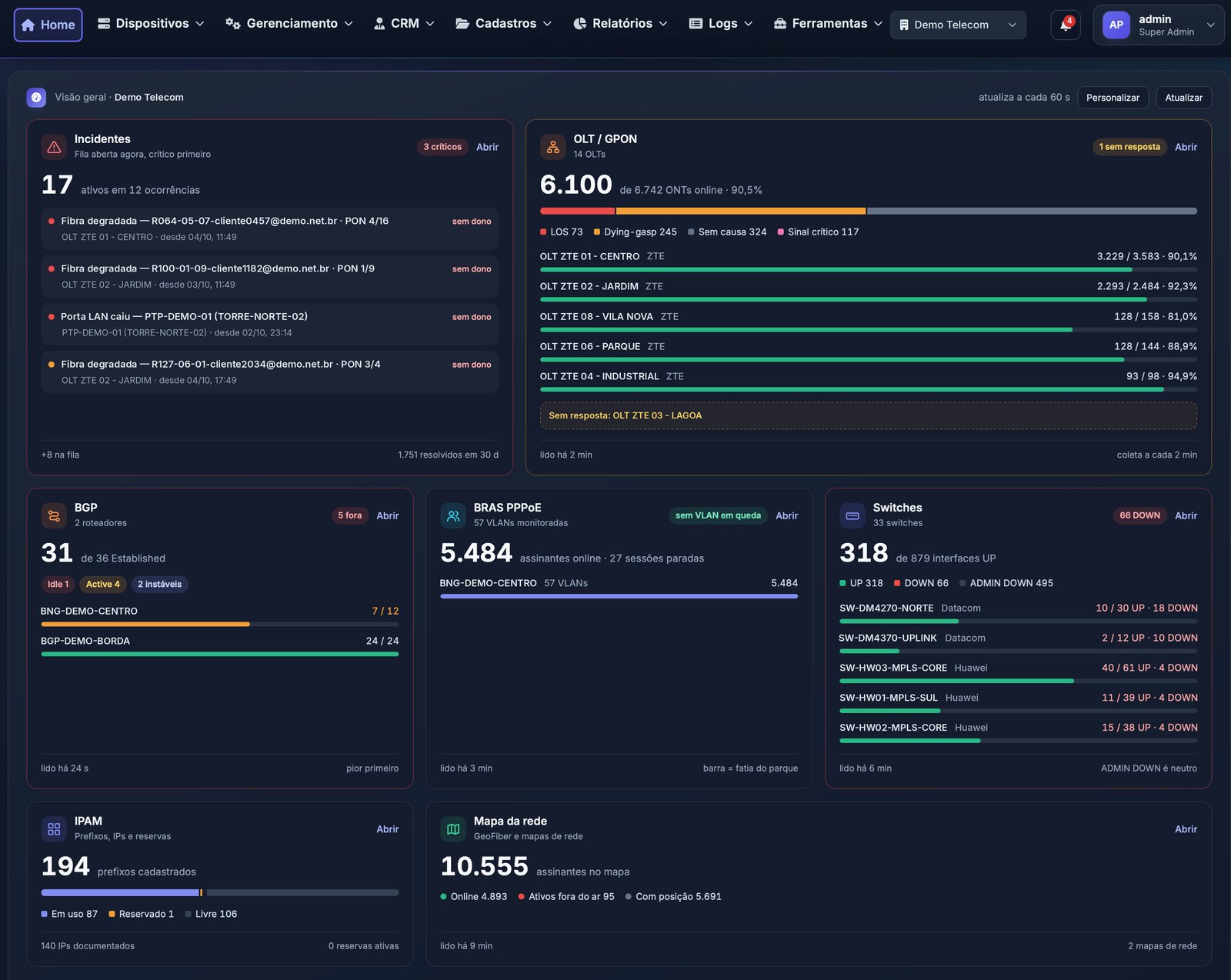Click the BRAS PPPoE users icon

click(x=453, y=515)
